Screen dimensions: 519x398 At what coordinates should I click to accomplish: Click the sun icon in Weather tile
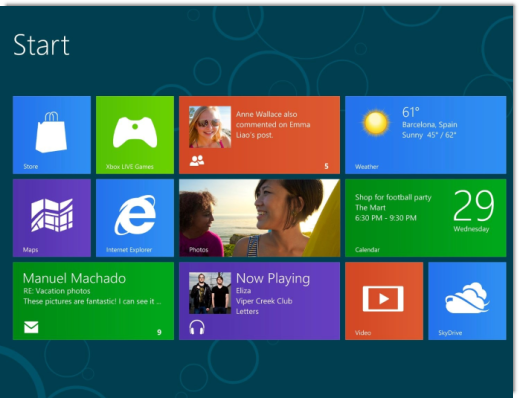[376, 122]
